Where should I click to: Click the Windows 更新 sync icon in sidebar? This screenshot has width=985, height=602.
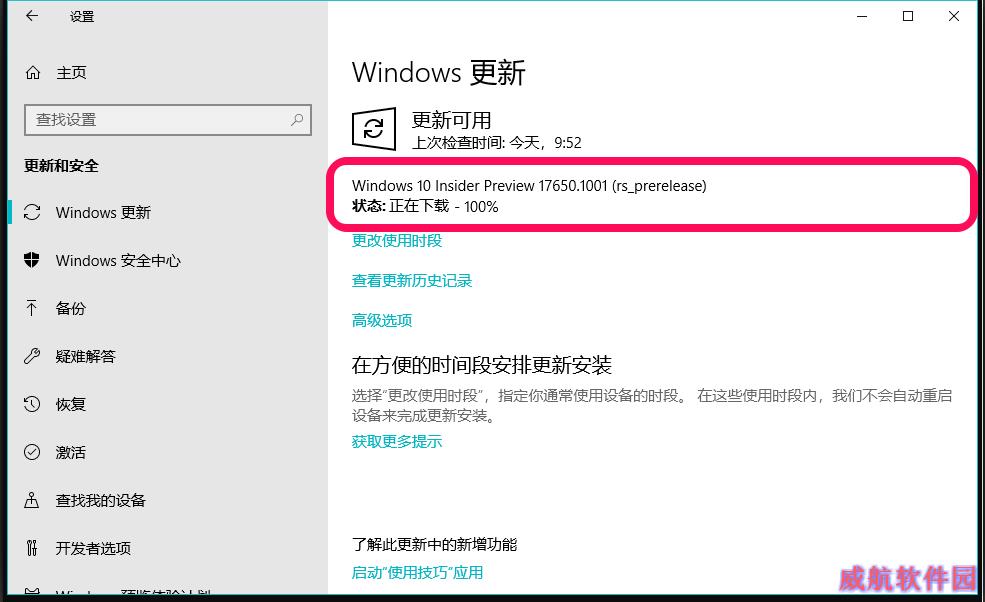tap(32, 212)
